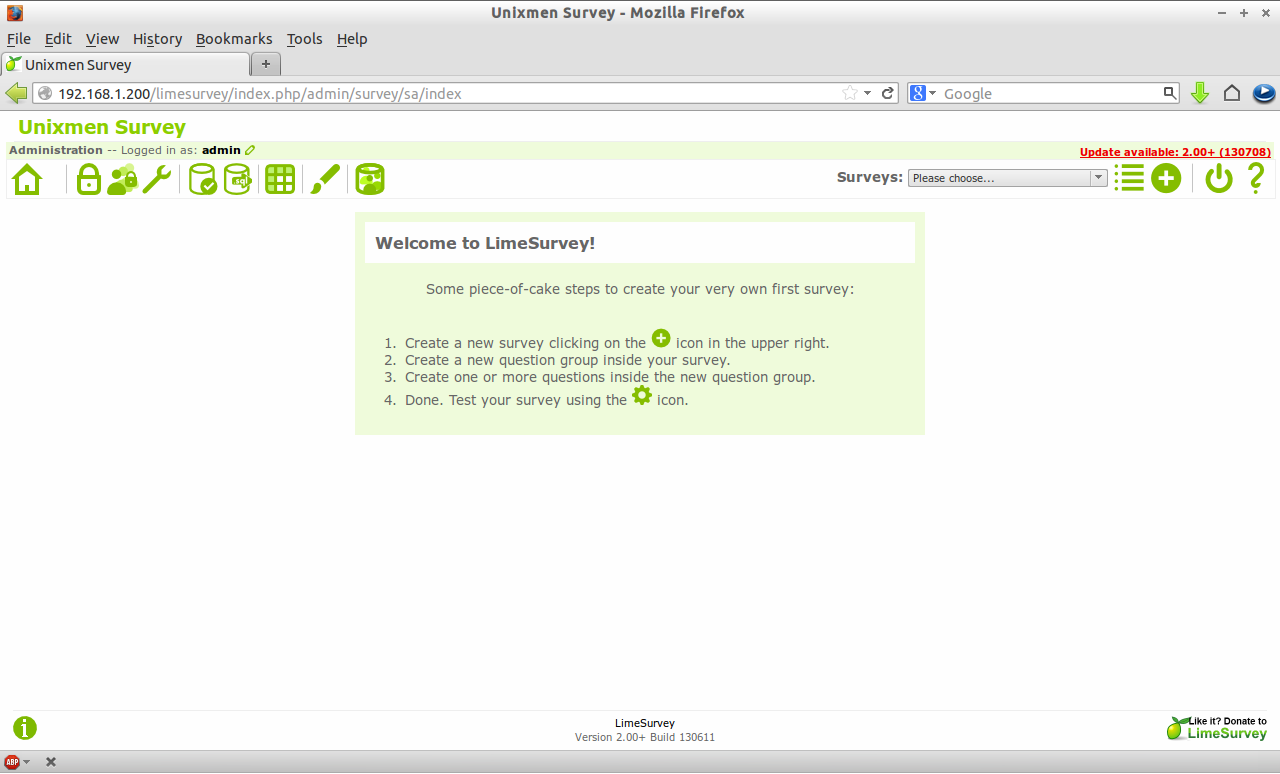Bookmark page with star icon
Viewport: 1280px width, 774px height.
(x=850, y=93)
